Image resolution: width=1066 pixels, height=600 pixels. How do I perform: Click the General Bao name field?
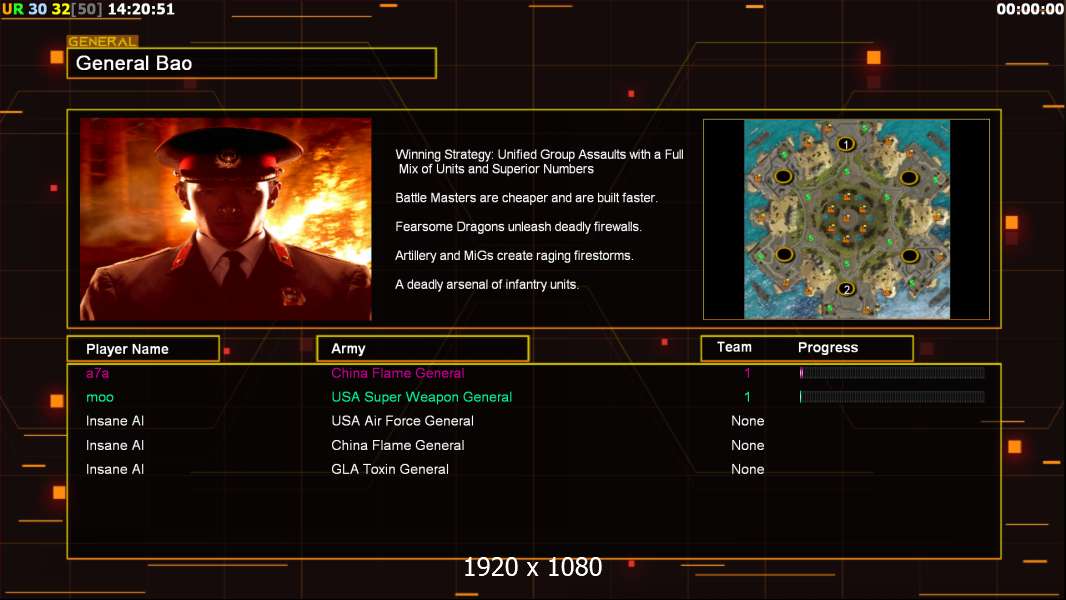coord(252,63)
